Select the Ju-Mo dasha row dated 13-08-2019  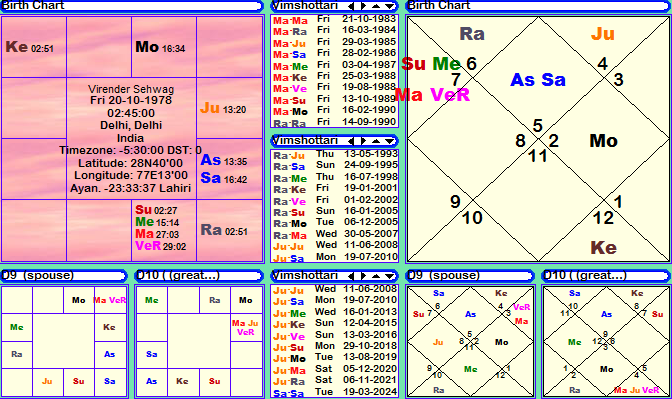coord(335,358)
